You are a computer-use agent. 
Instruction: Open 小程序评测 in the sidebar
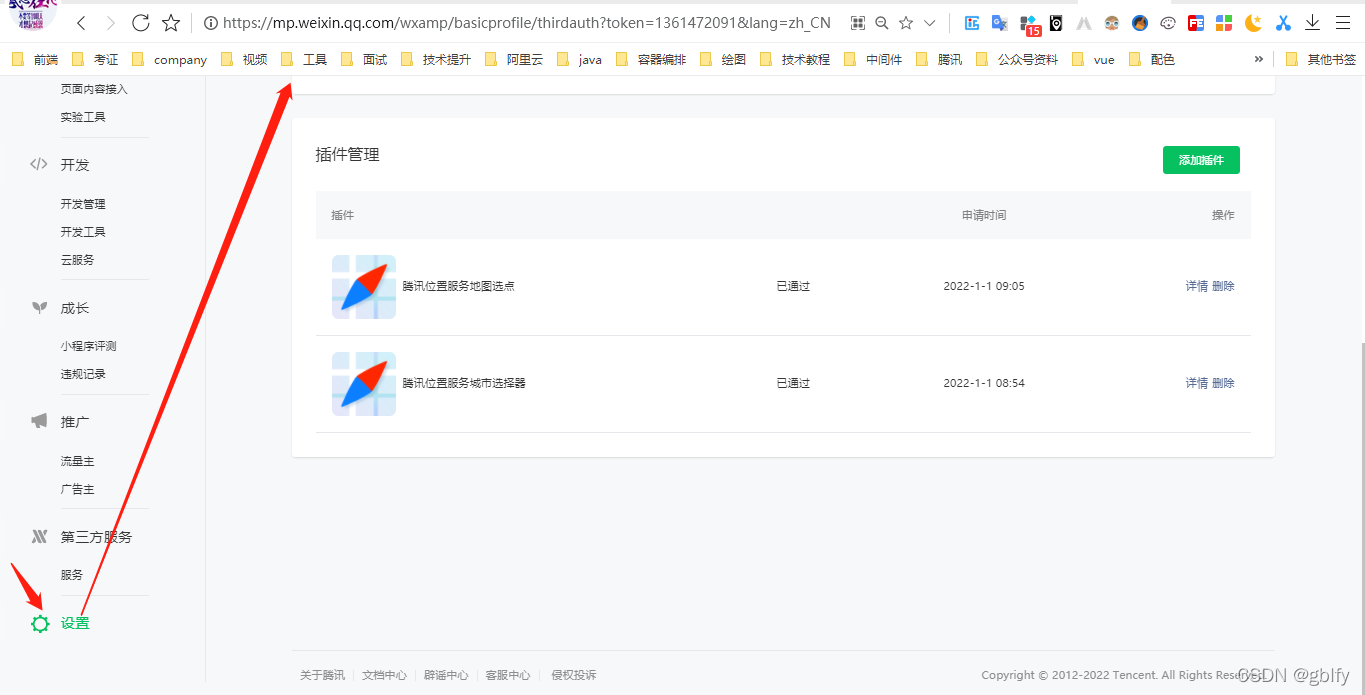coord(88,346)
